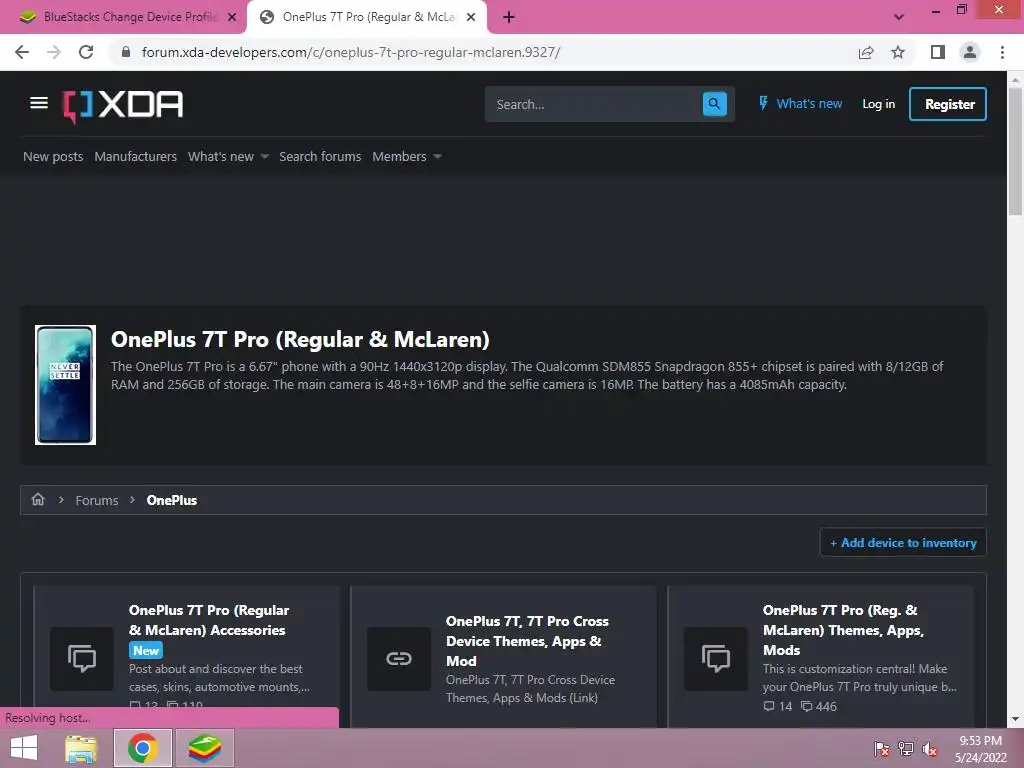
Task: Click the Cross Device link icon
Action: [x=399, y=658]
